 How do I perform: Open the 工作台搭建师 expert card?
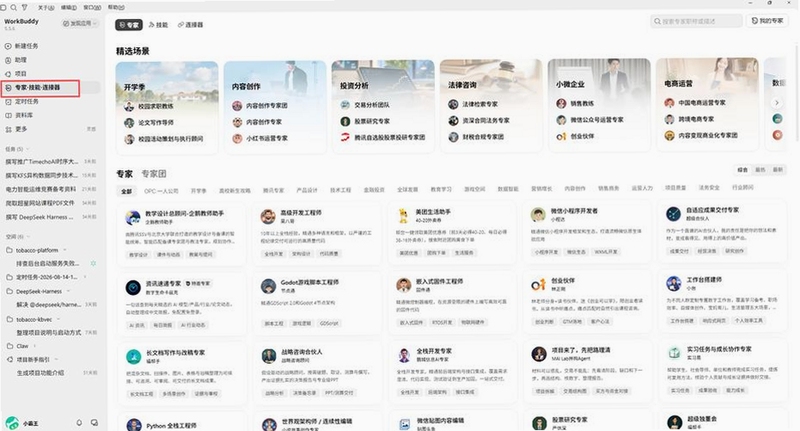[721, 299]
